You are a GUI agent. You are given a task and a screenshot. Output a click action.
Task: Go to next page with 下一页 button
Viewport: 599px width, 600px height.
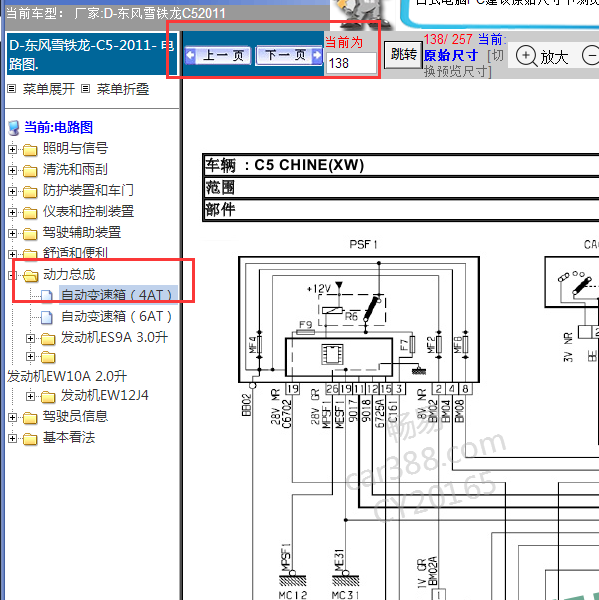pos(289,56)
